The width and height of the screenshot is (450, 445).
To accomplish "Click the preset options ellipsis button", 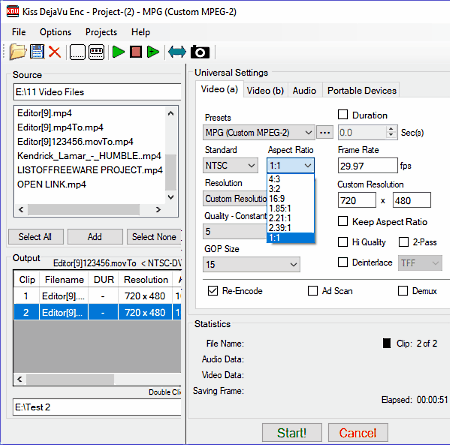I will pos(325,132).
